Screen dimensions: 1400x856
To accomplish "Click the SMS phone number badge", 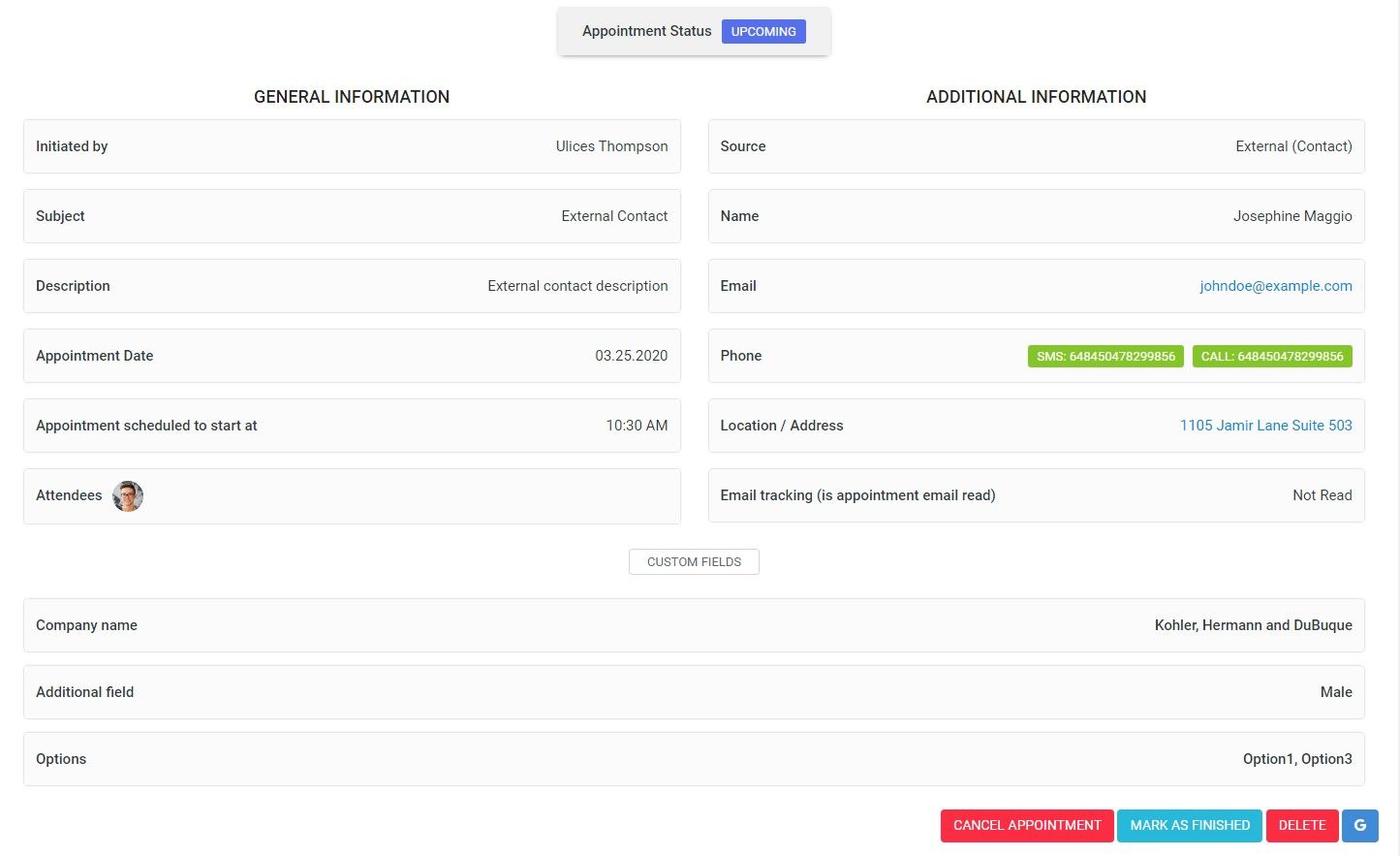I will click(x=1105, y=357).
